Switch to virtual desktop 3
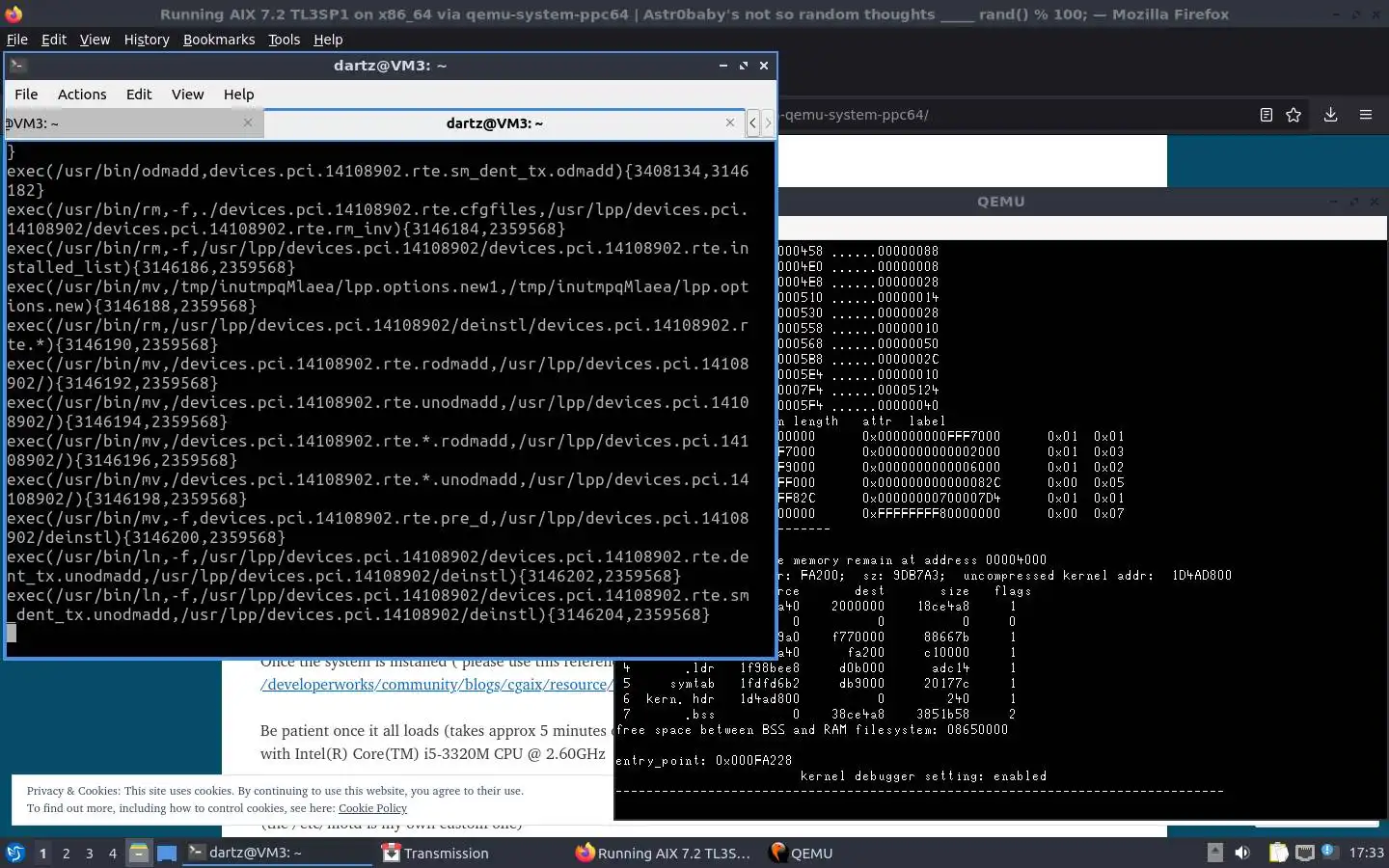1389x868 pixels. click(x=90, y=853)
